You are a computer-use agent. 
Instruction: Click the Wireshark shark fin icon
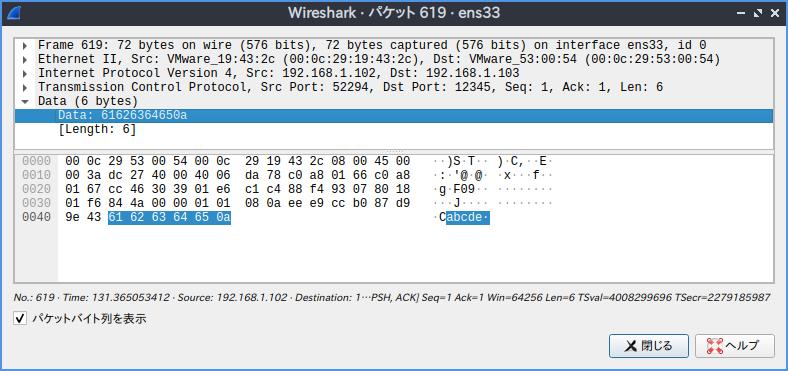tap(14, 14)
